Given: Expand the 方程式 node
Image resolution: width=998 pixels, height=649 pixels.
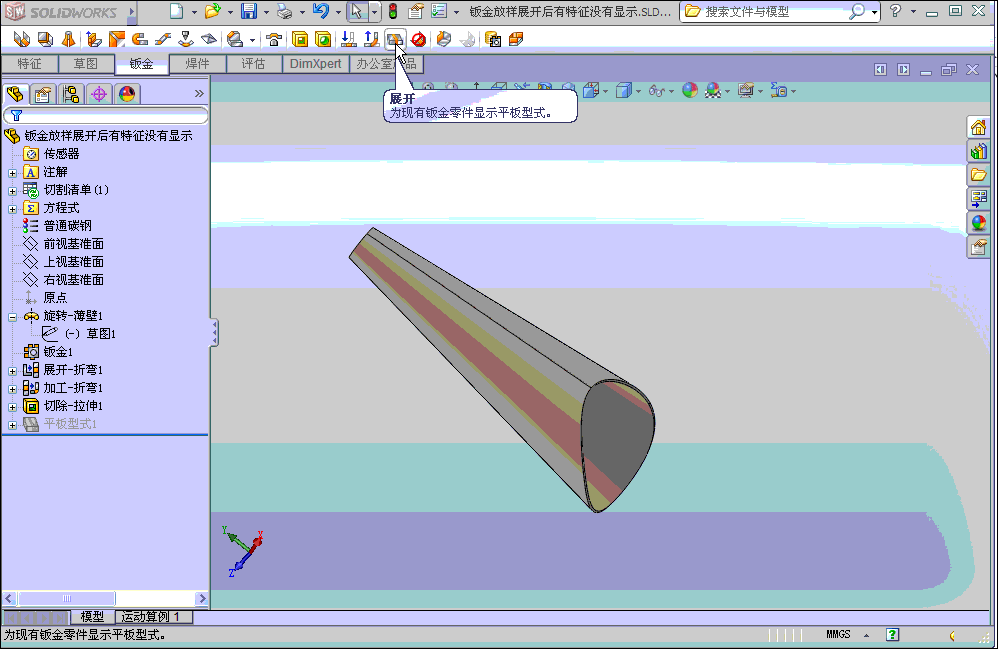Looking at the screenshot, I should (12, 209).
